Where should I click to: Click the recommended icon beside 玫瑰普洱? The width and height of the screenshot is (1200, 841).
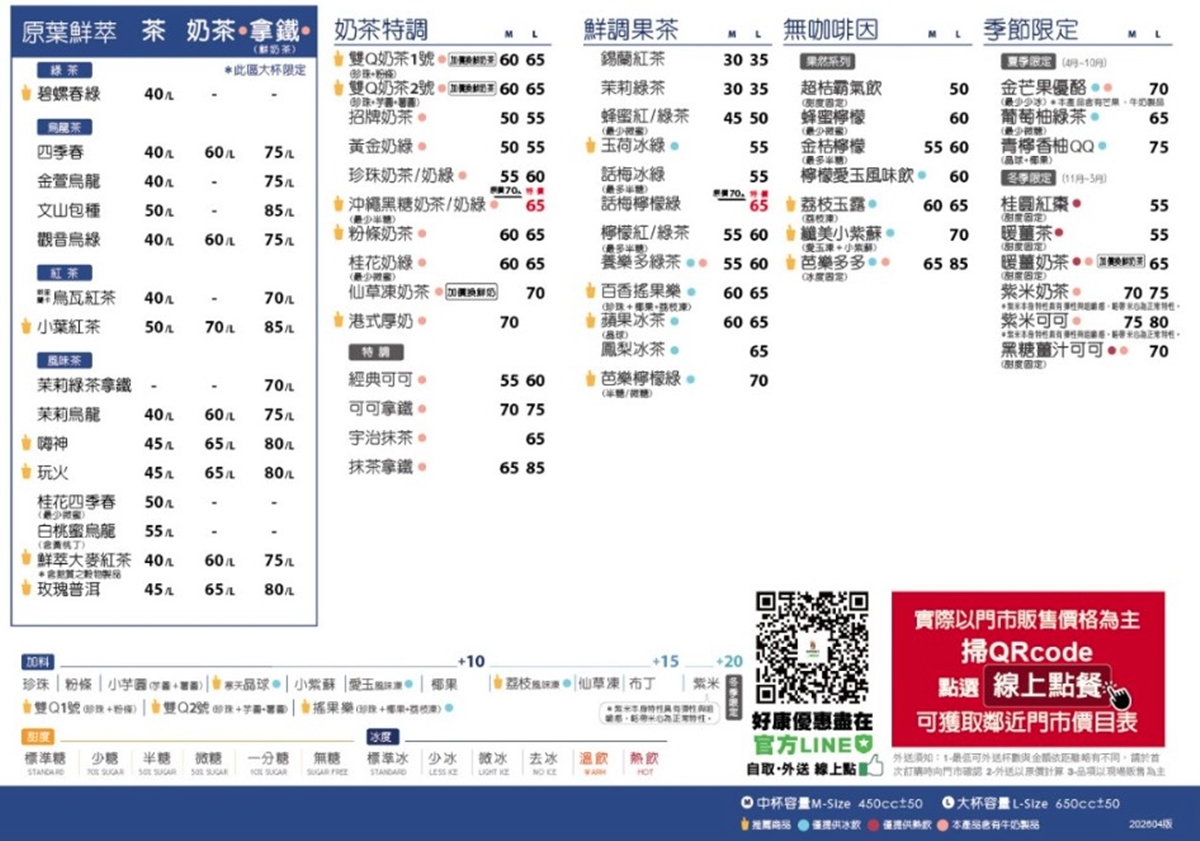pyautogui.click(x=25, y=589)
